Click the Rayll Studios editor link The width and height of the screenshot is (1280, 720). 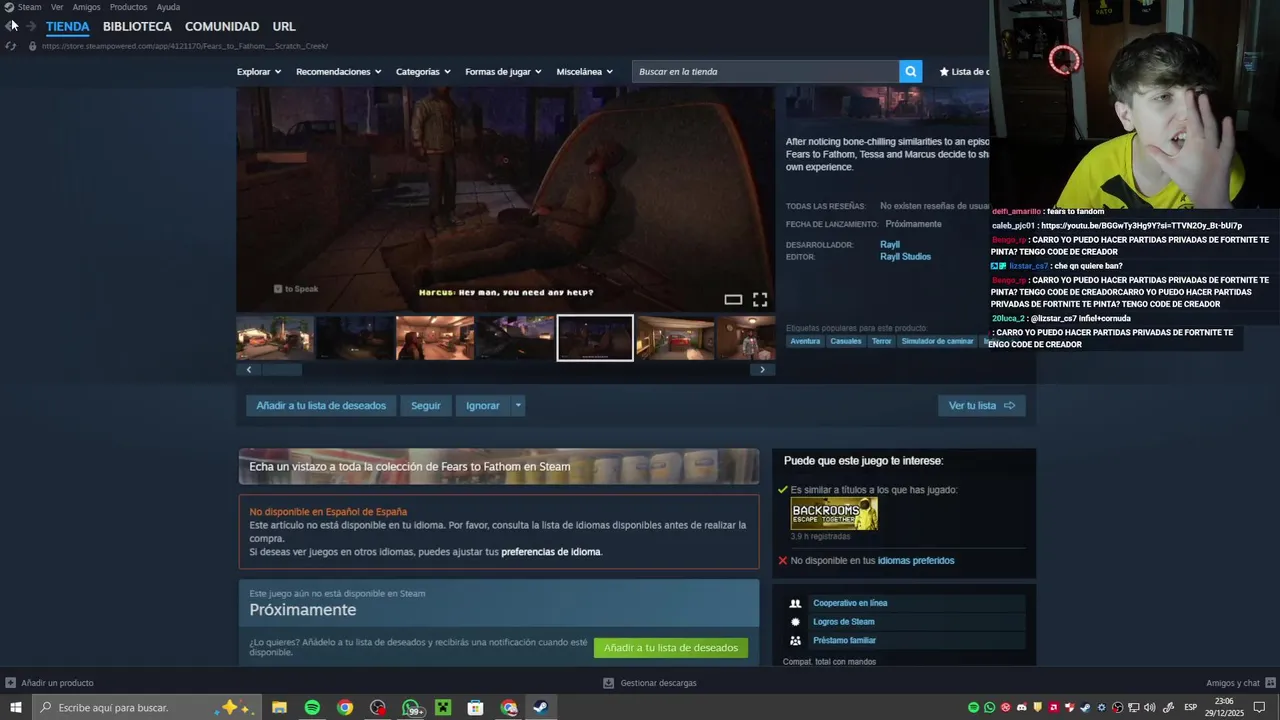(x=905, y=257)
